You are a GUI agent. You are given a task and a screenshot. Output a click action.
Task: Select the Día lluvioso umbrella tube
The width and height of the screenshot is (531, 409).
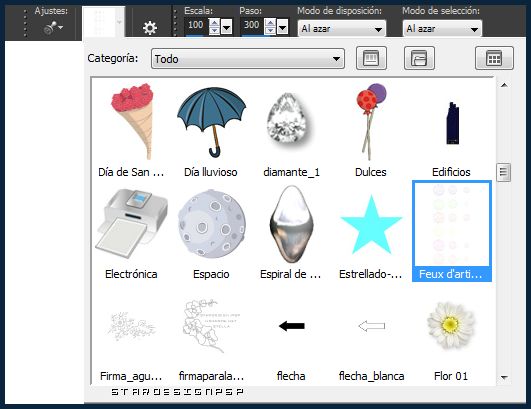point(211,130)
